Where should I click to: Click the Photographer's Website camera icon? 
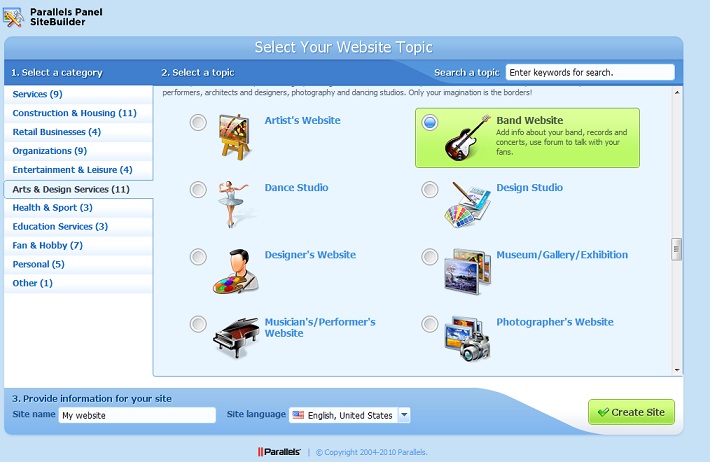click(467, 338)
